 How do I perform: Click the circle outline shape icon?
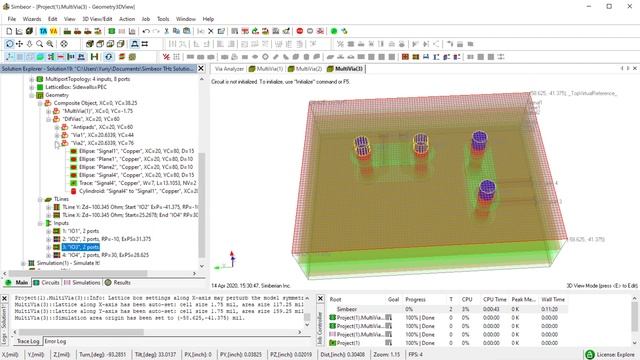point(265,57)
